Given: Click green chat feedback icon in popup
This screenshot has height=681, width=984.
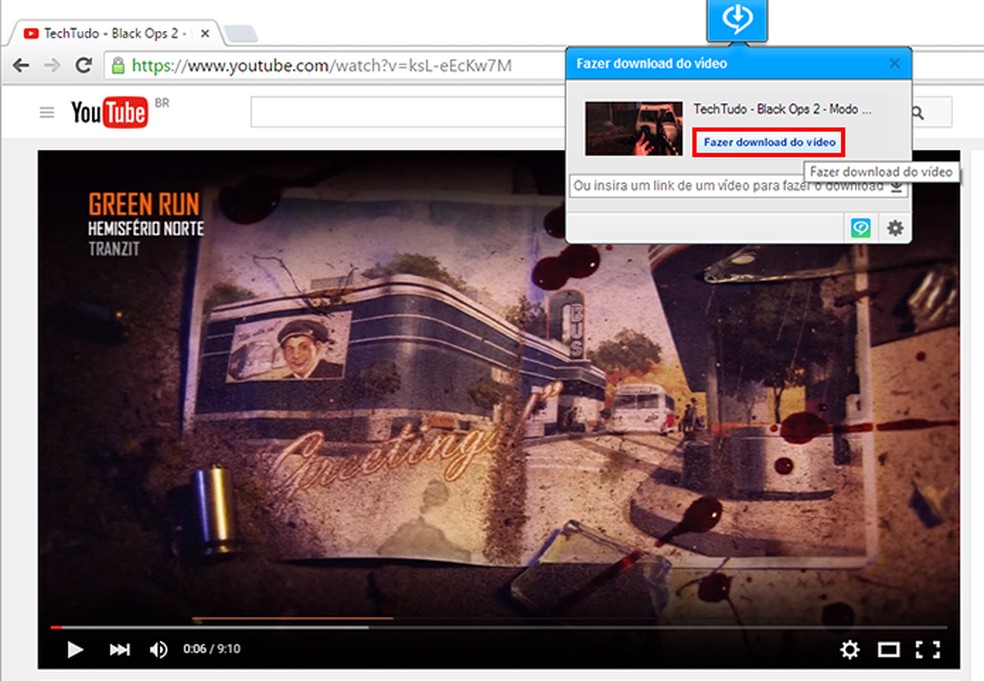Looking at the screenshot, I should (x=861, y=228).
